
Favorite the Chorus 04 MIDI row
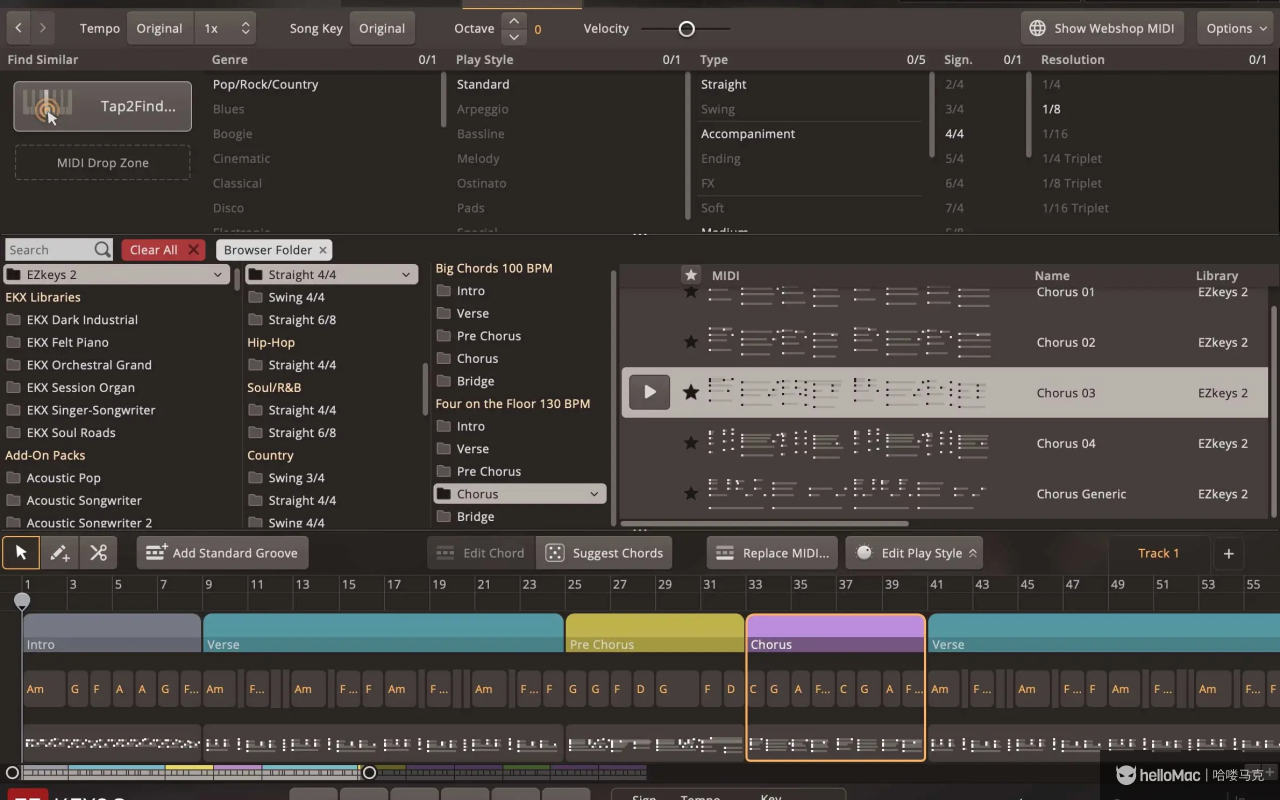pyautogui.click(x=690, y=443)
